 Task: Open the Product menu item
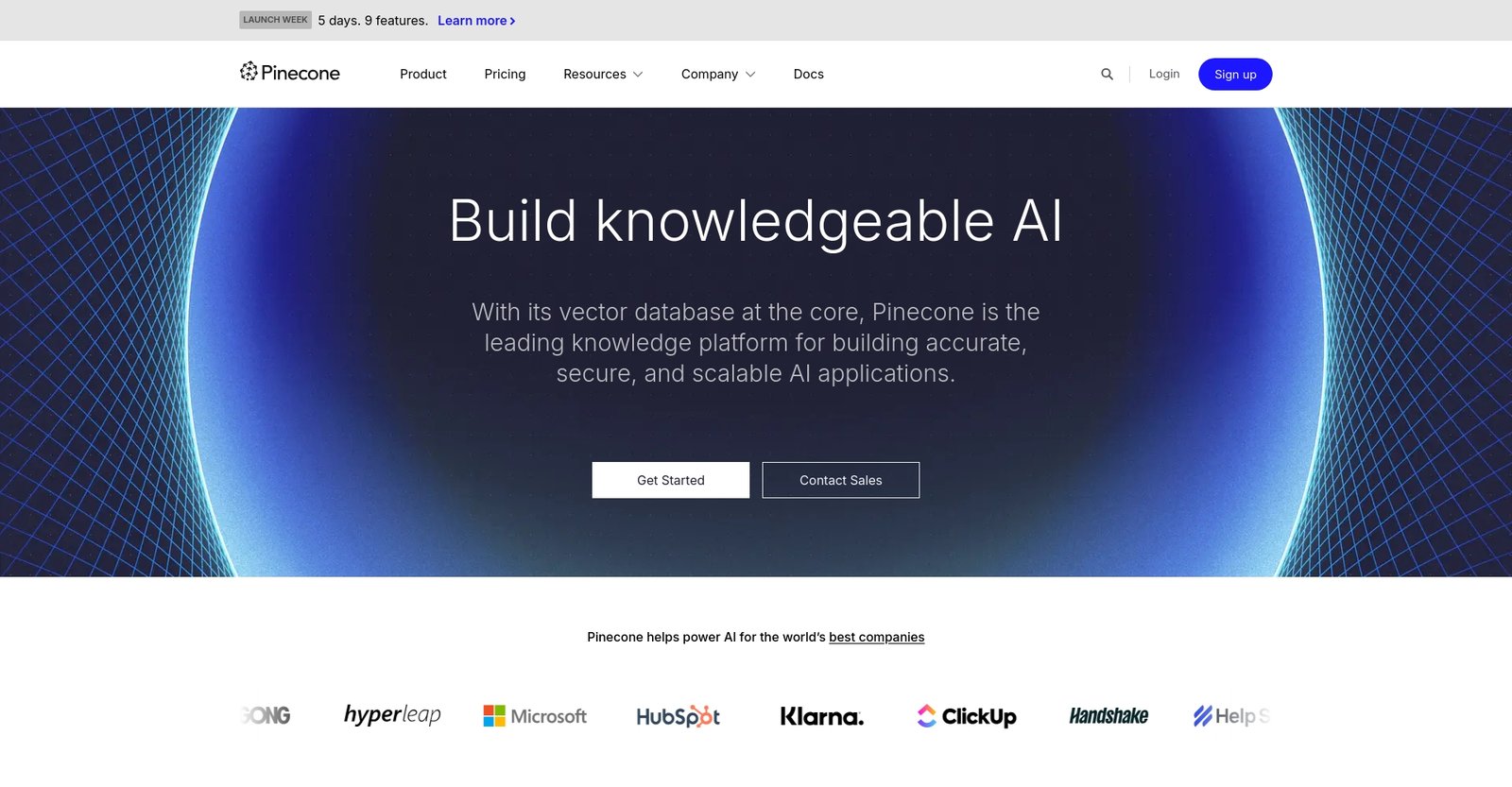(422, 74)
